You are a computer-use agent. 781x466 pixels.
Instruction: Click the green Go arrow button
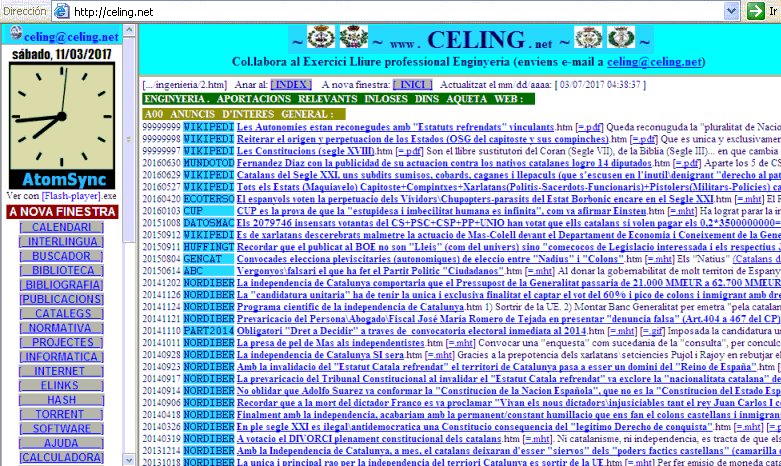click(x=756, y=10)
